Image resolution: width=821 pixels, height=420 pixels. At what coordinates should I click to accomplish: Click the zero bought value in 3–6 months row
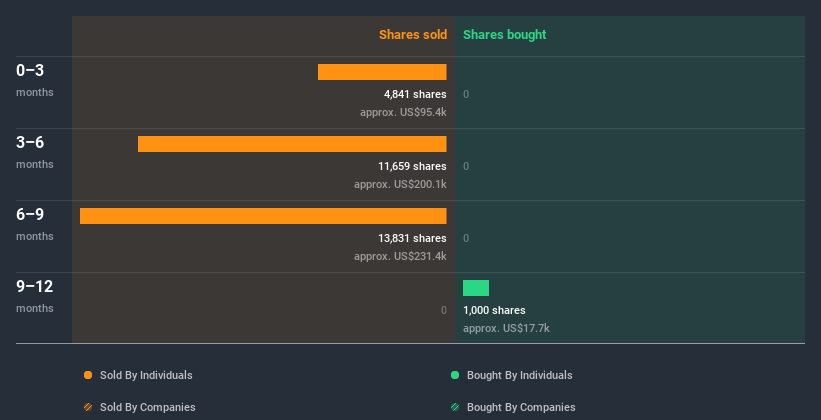[466, 167]
